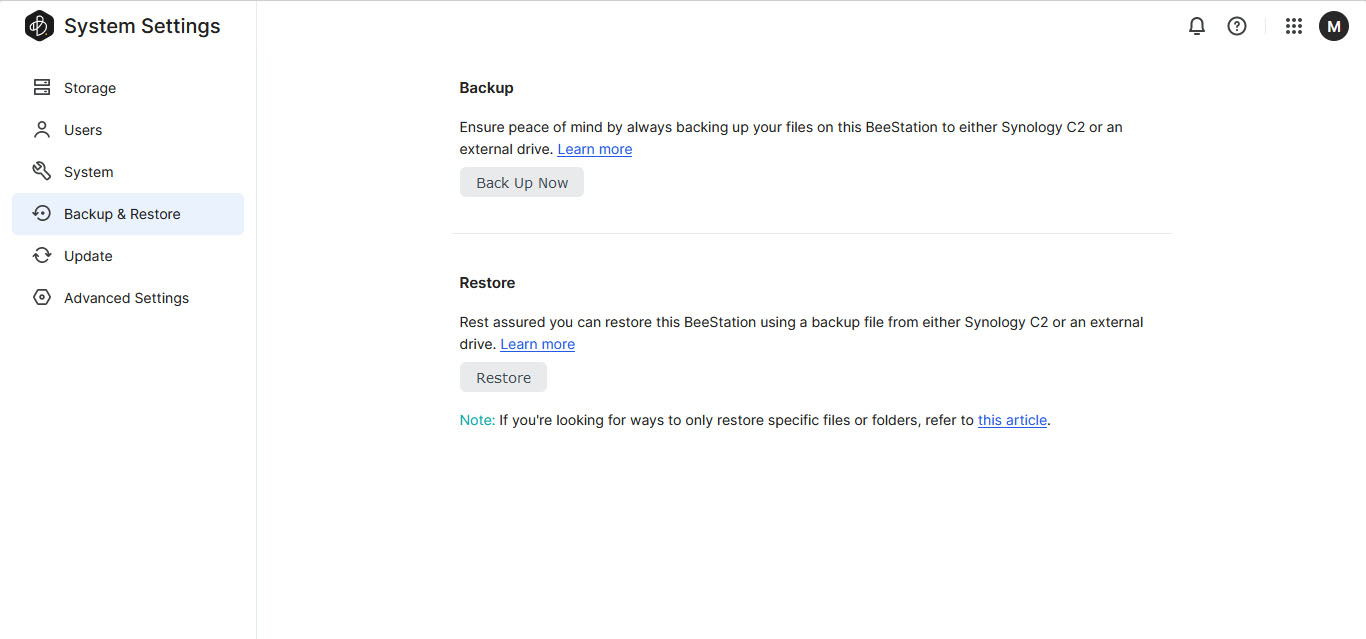The height and width of the screenshot is (639, 1366).
Task: Select the Storage label in the sidebar
Action: [90, 88]
